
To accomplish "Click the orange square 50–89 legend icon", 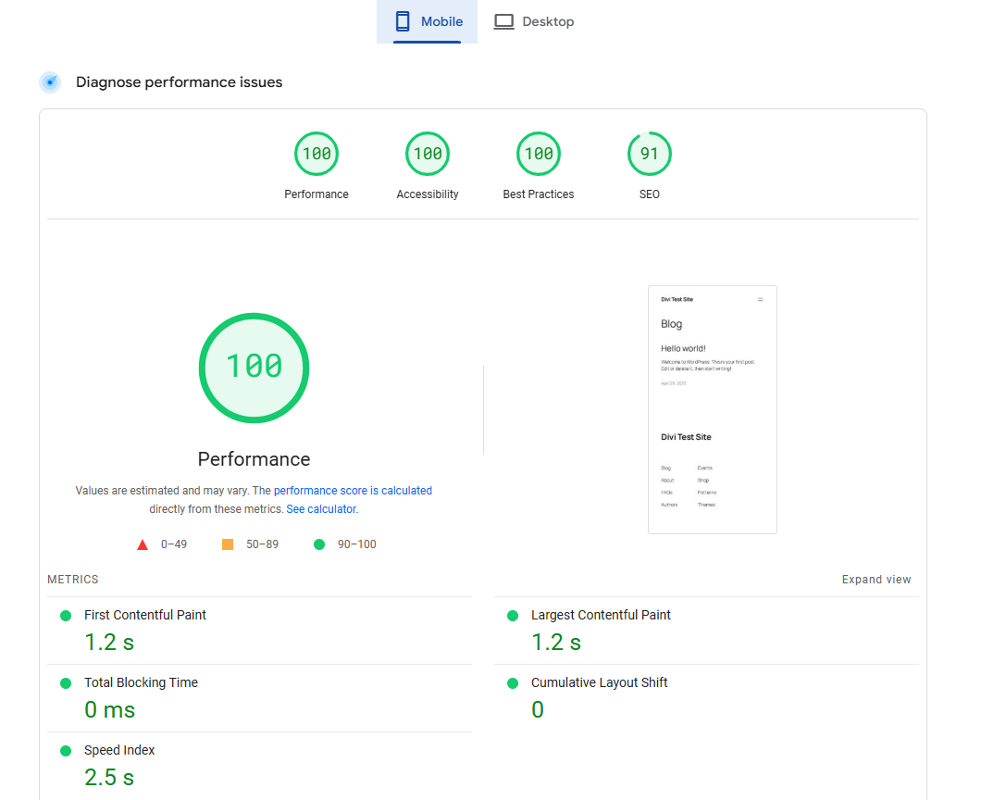I will (227, 545).
